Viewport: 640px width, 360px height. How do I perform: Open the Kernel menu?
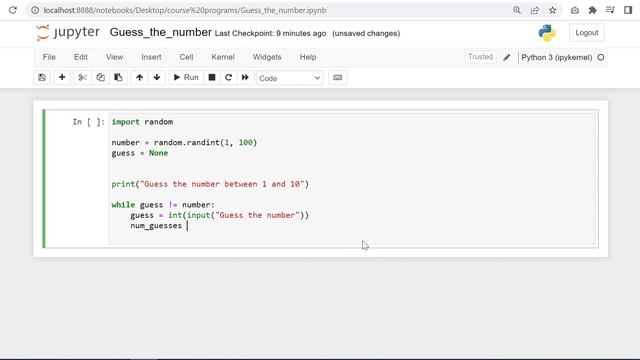(223, 57)
